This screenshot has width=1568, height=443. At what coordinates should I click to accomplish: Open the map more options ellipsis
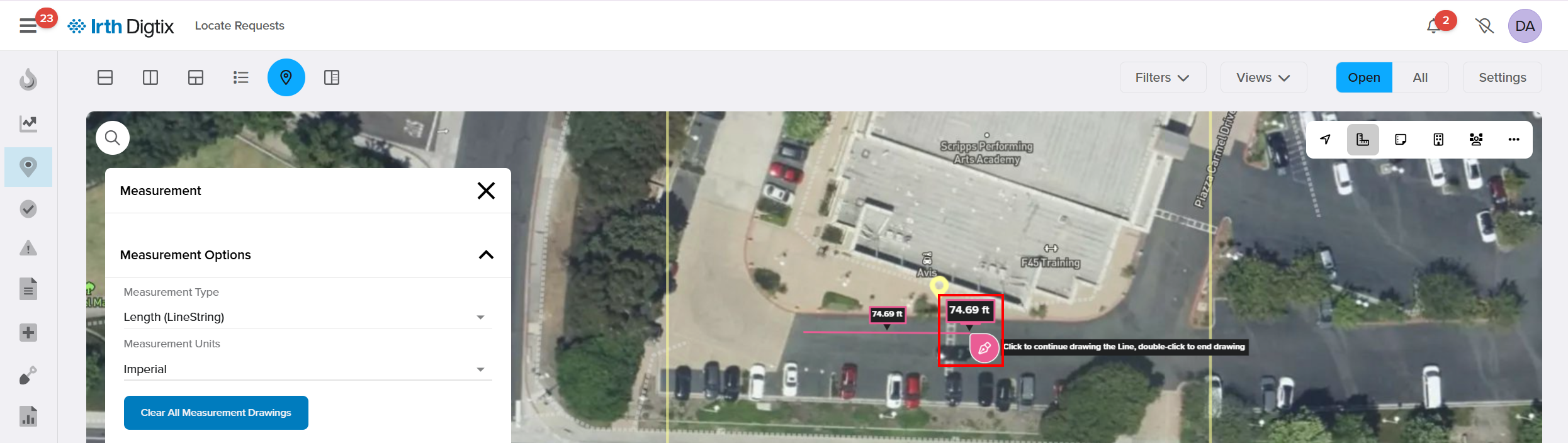click(1514, 140)
